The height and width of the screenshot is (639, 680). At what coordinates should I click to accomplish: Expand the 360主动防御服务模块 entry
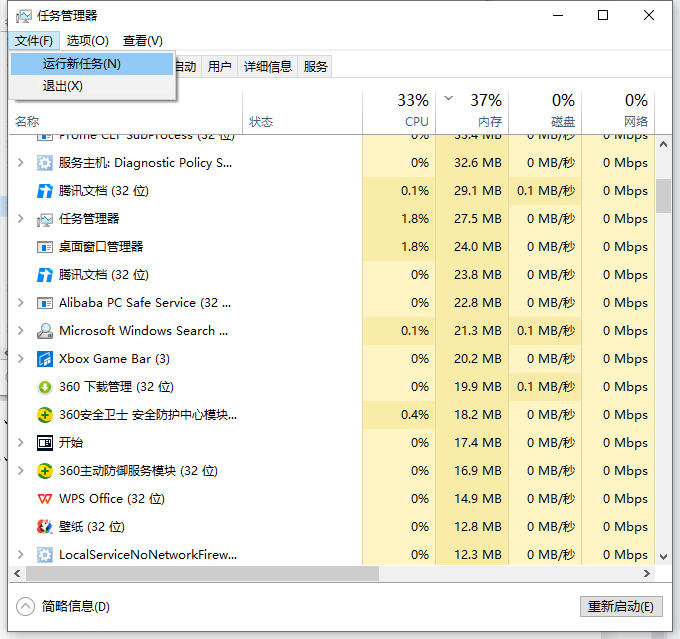point(21,471)
